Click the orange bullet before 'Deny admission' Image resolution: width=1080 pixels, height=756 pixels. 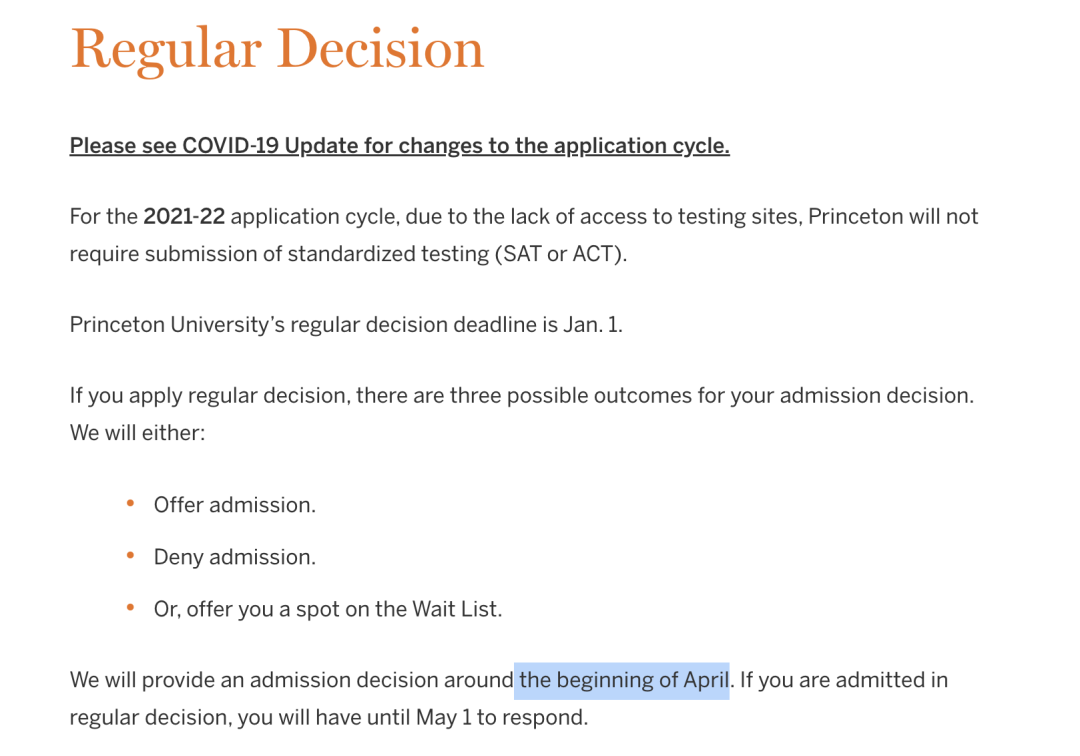coord(130,555)
